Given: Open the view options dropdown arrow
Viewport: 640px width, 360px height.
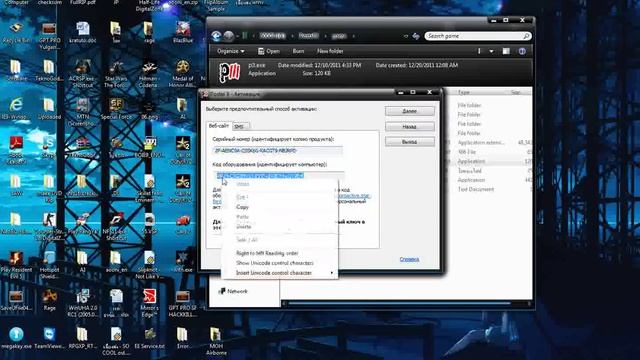Looking at the screenshot, I should 491,51.
